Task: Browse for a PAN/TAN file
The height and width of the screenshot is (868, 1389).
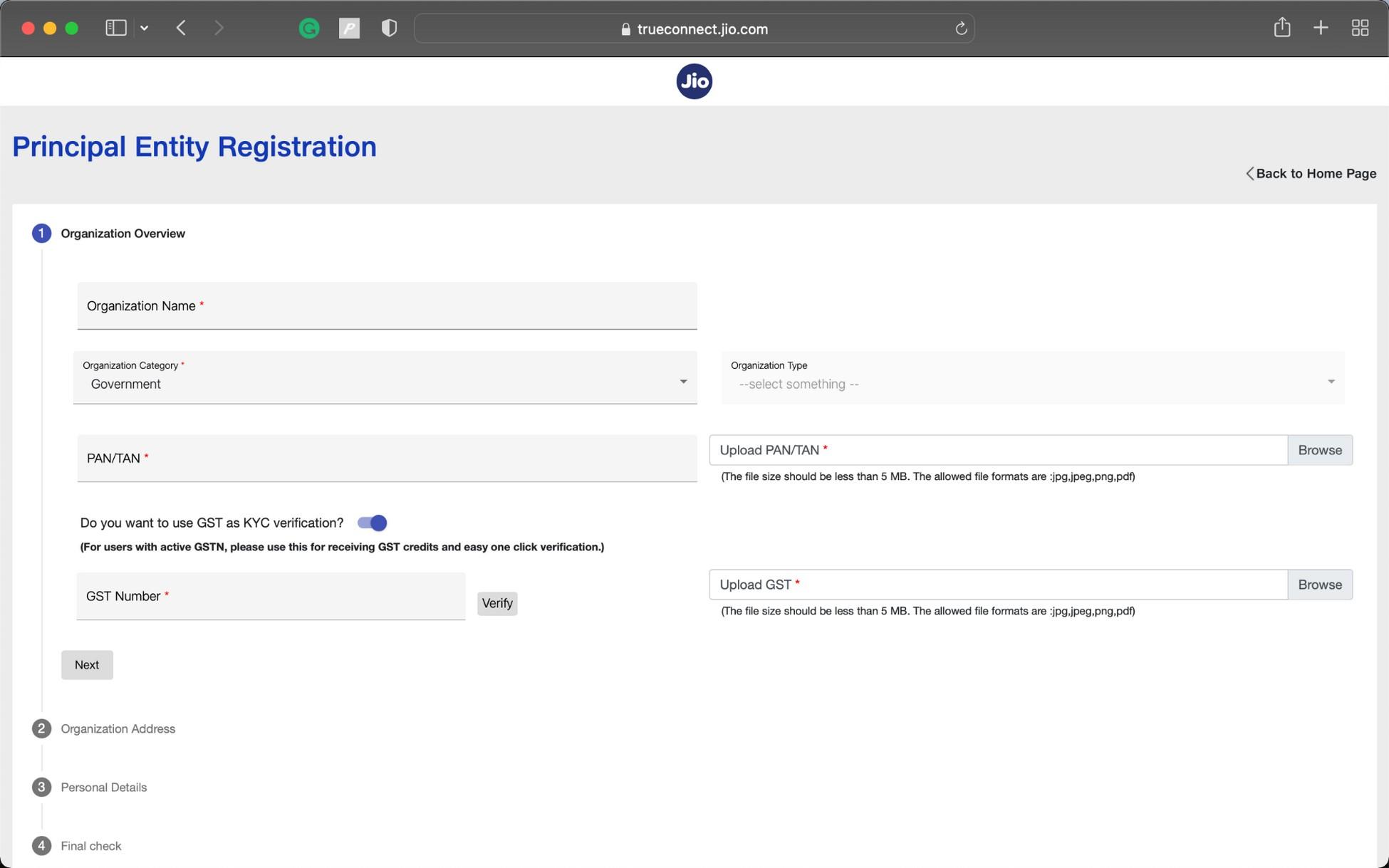Action: tap(1320, 450)
